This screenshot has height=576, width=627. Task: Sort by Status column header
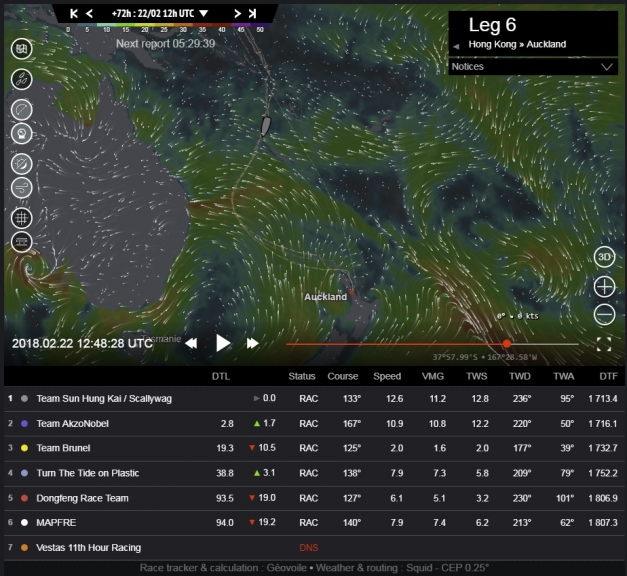click(302, 376)
